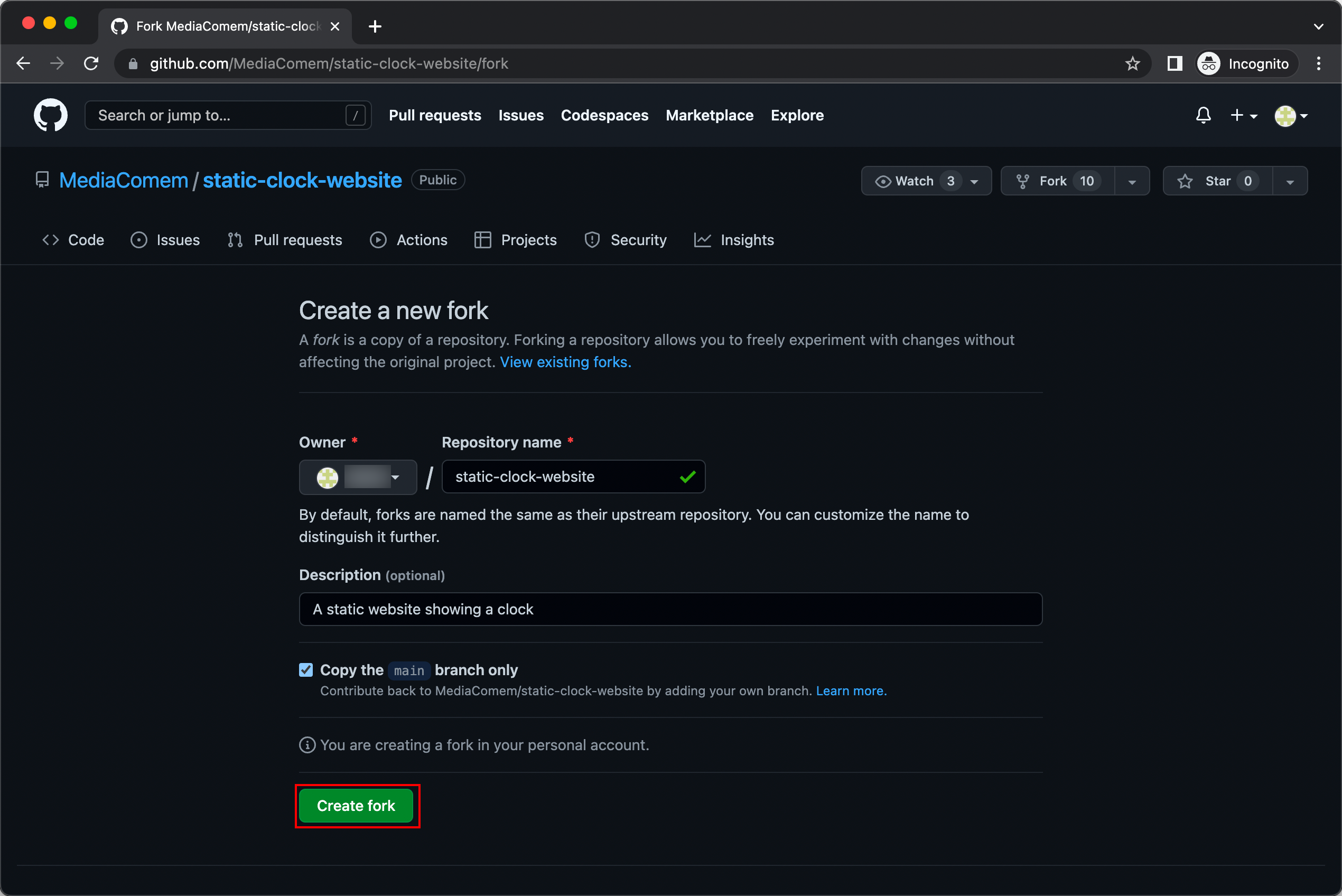Image resolution: width=1342 pixels, height=896 pixels.
Task: Click the Create fork button
Action: pos(357,806)
